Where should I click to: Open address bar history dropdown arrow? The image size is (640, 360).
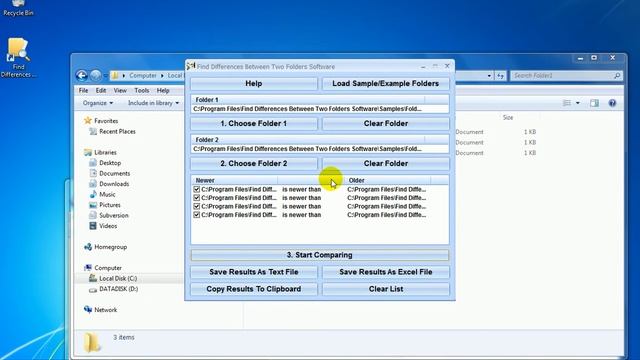489,76
